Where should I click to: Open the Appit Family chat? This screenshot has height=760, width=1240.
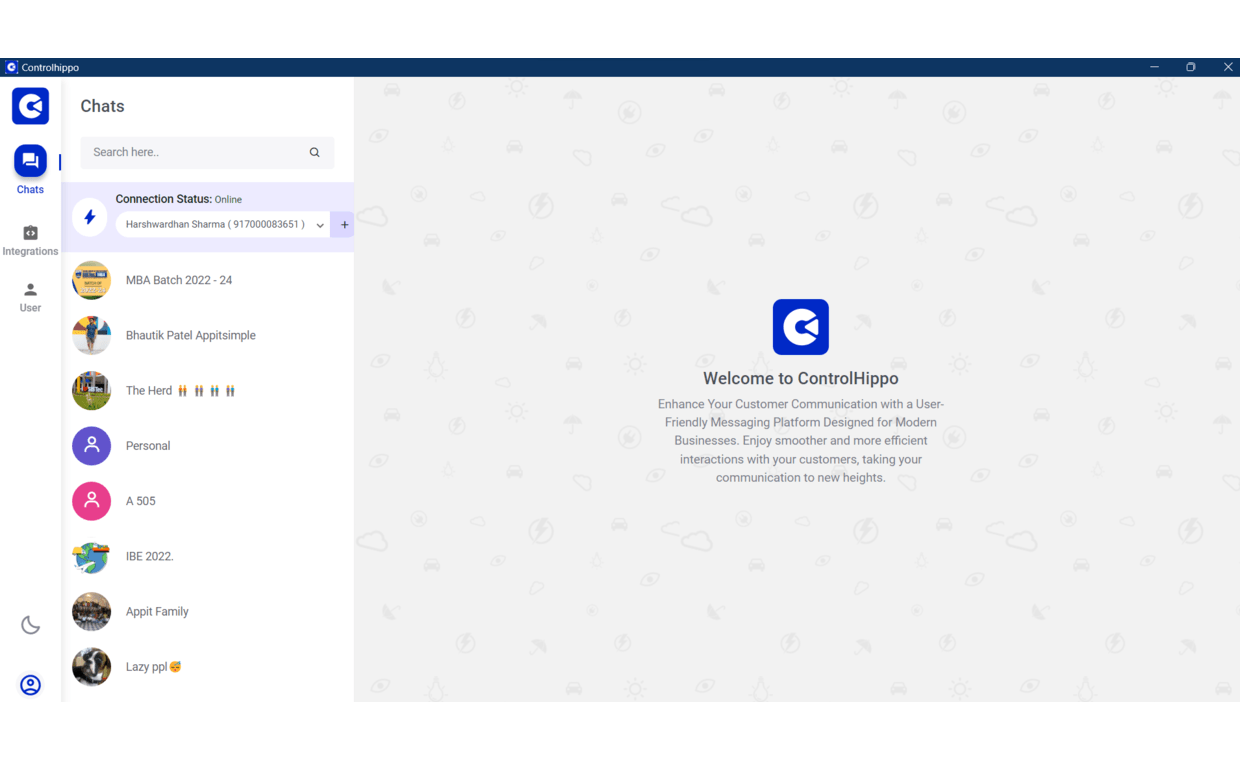point(208,612)
